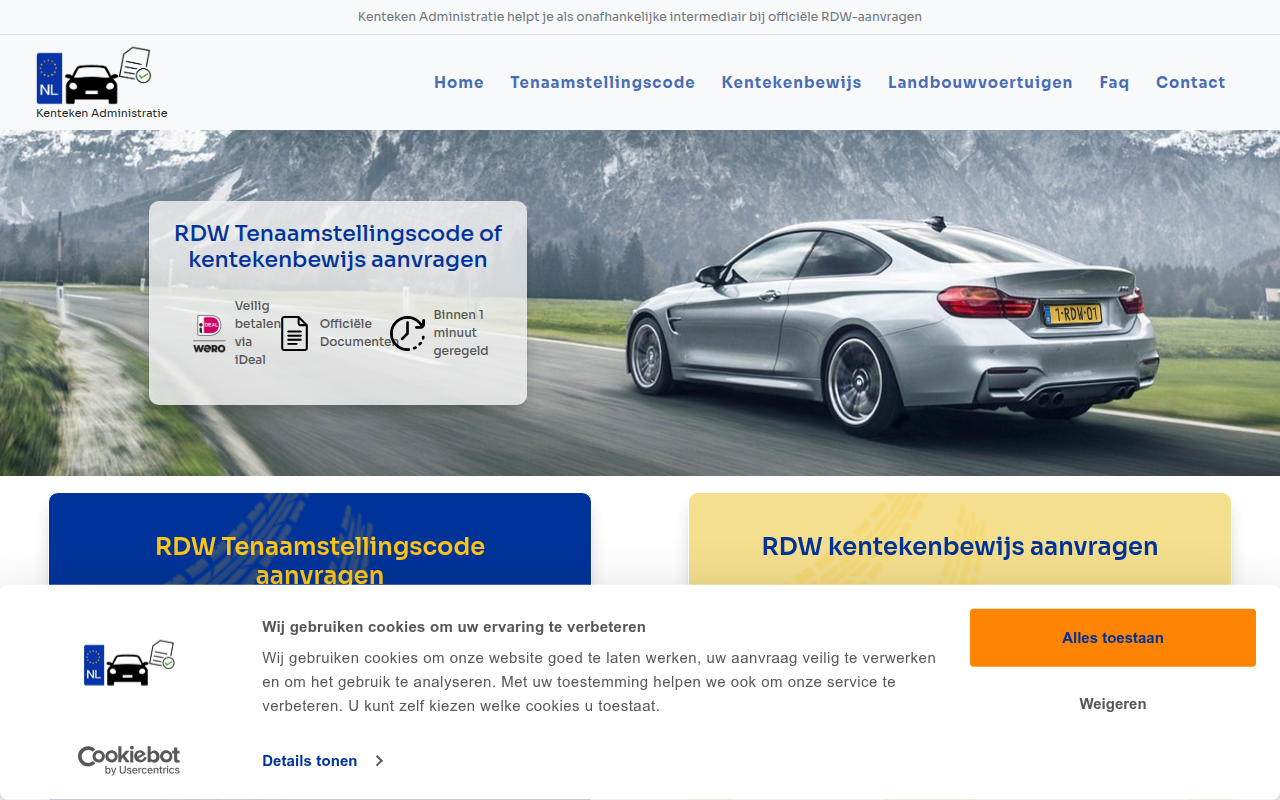
Task: Accept all cookies with 'Alles toestaan'
Action: 1113,638
